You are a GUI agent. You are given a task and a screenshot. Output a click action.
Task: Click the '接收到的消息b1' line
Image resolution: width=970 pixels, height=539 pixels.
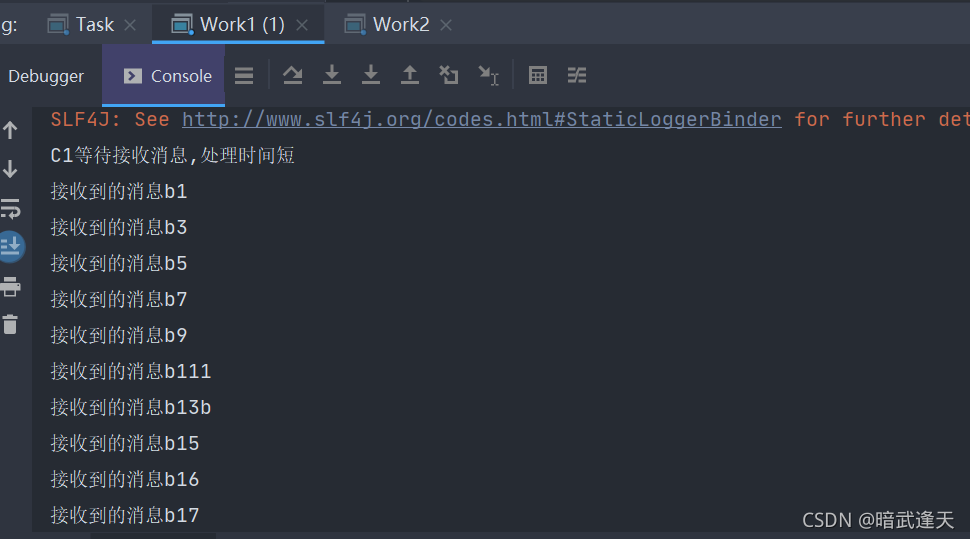[x=119, y=191]
